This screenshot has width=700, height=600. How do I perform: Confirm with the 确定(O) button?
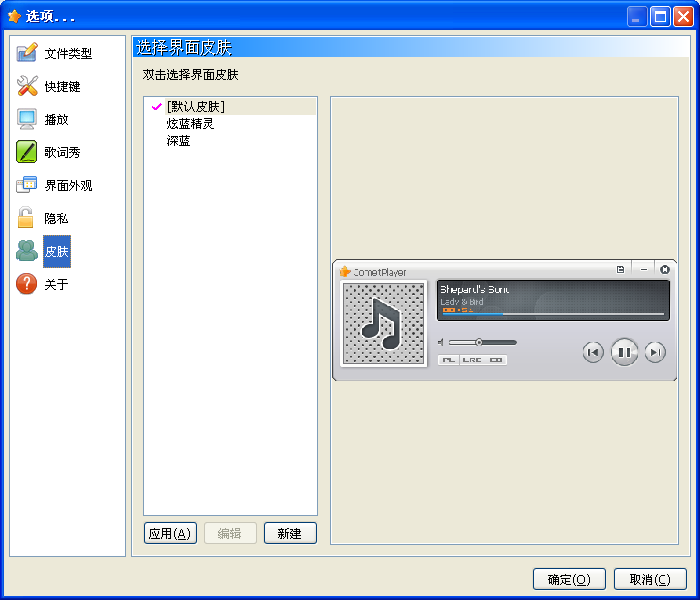tap(569, 579)
